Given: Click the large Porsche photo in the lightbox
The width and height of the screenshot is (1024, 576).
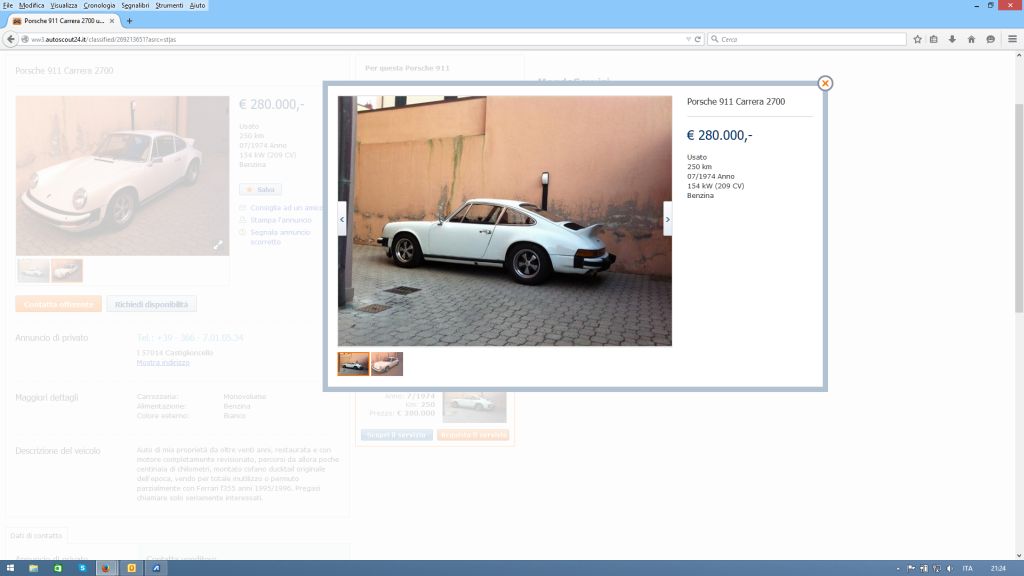Looking at the screenshot, I should [x=504, y=221].
